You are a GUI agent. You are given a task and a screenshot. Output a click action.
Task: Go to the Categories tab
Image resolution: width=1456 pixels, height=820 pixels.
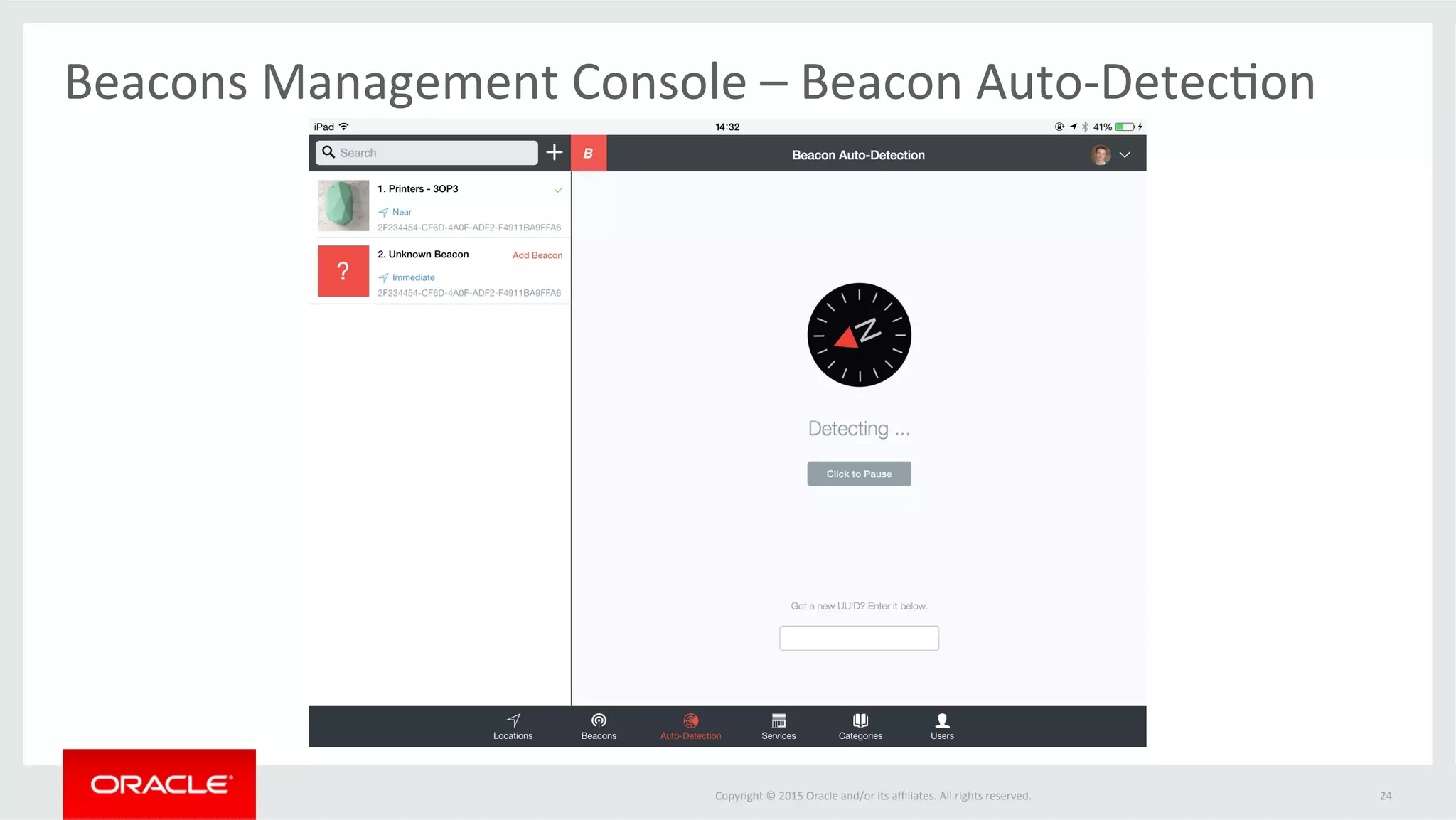coord(860,727)
